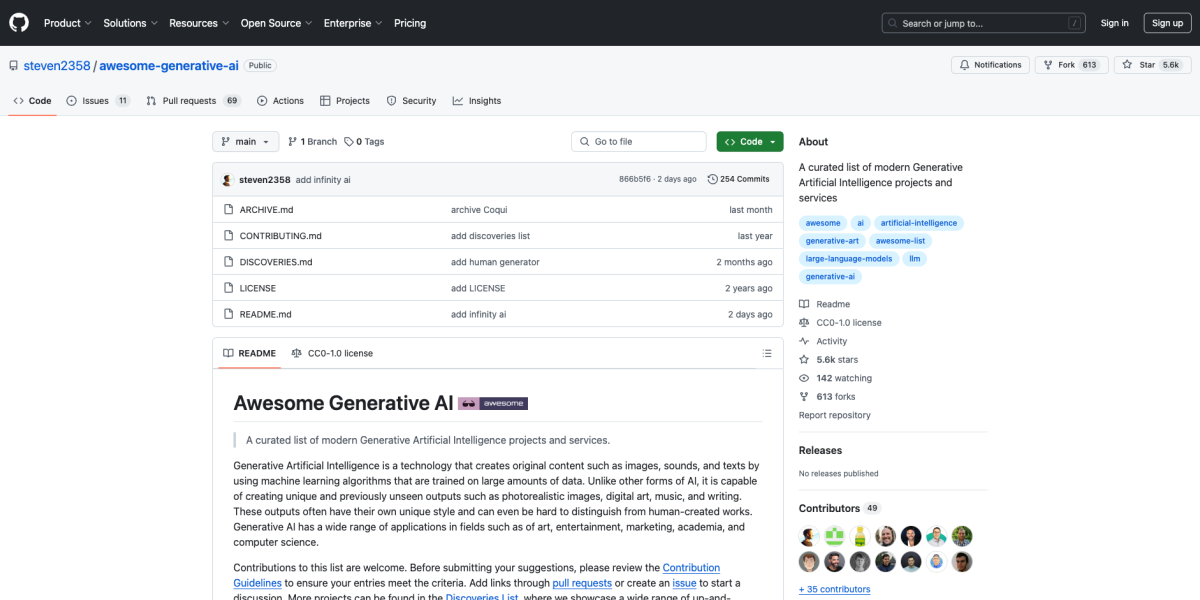View the 613 forks sidebar link
The height and width of the screenshot is (600, 1200).
point(827,397)
